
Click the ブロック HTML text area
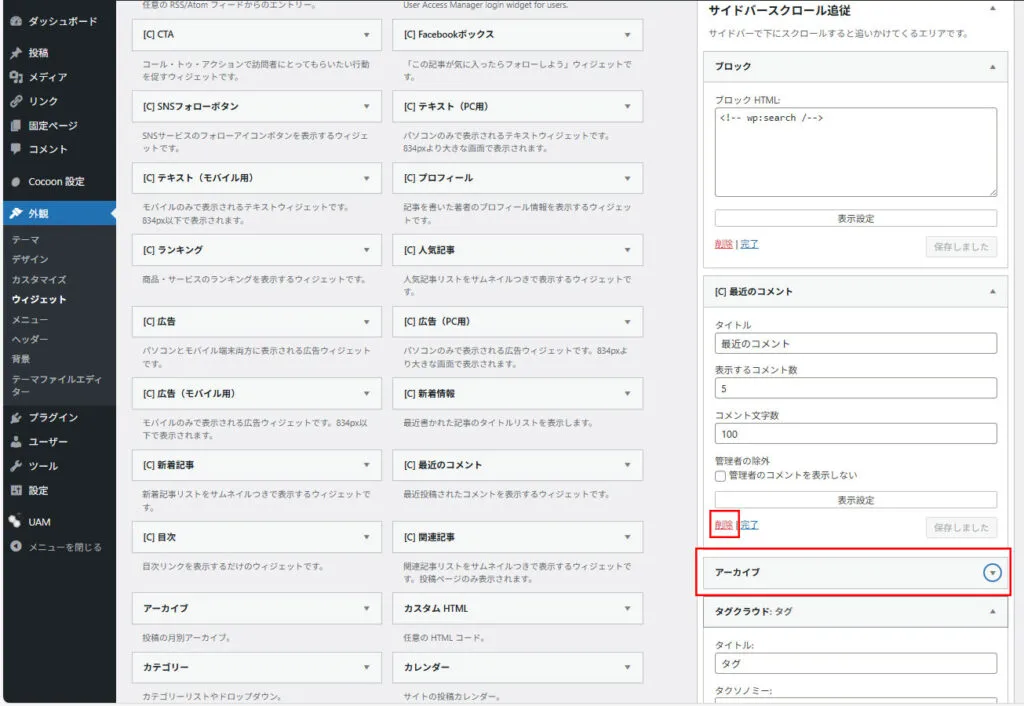[855, 151]
